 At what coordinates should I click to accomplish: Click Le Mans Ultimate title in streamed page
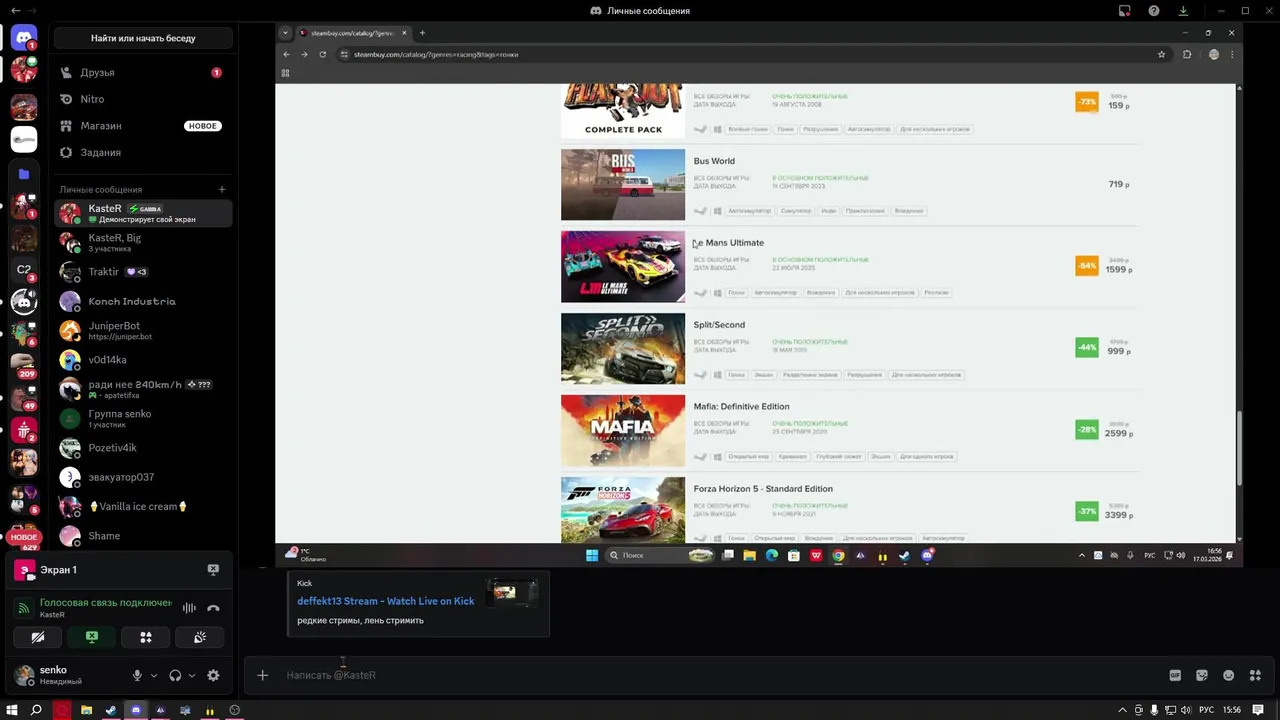[x=729, y=243]
